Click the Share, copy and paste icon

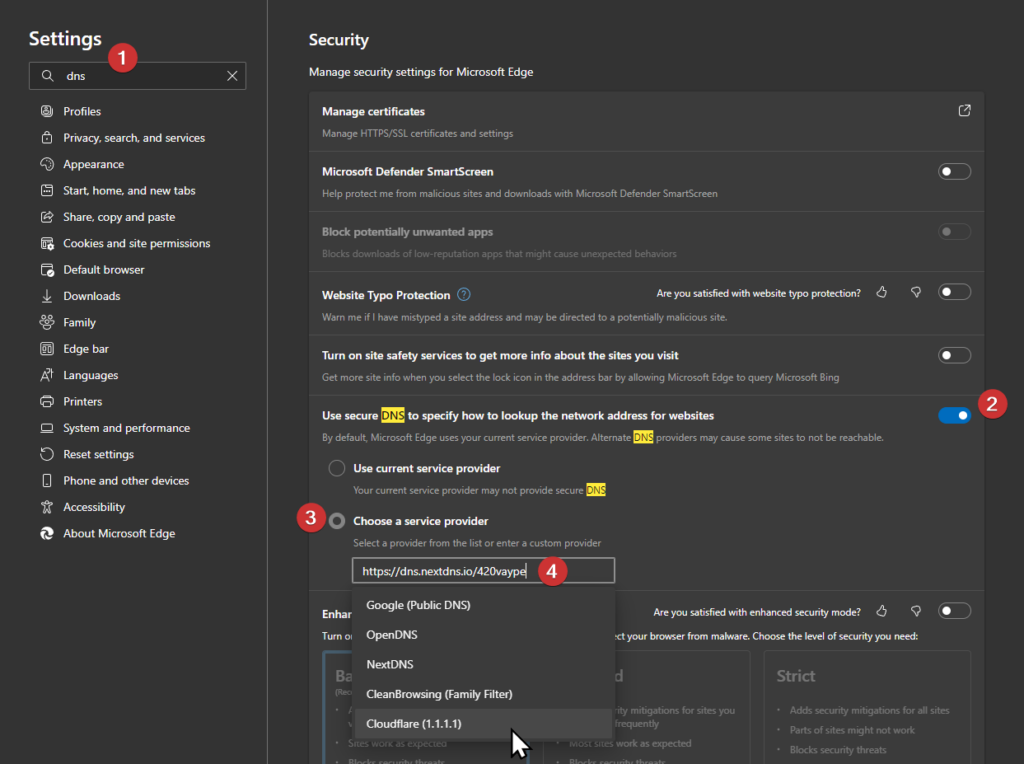click(x=47, y=217)
